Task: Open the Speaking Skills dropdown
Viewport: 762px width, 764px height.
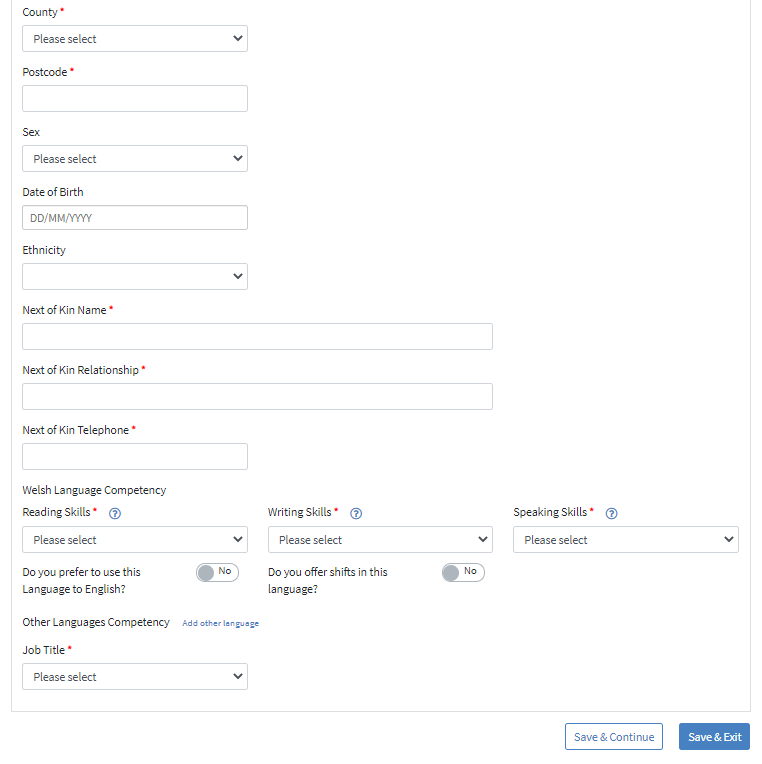Action: point(626,540)
